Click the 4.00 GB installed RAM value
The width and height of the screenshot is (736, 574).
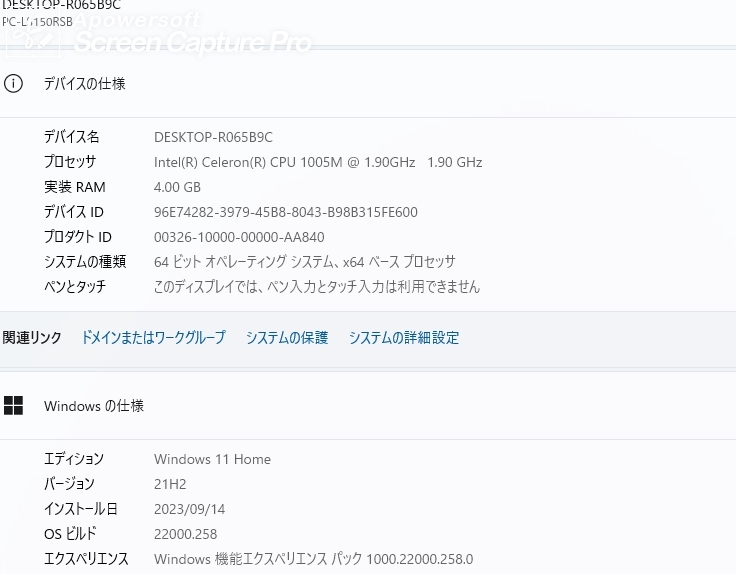(177, 187)
